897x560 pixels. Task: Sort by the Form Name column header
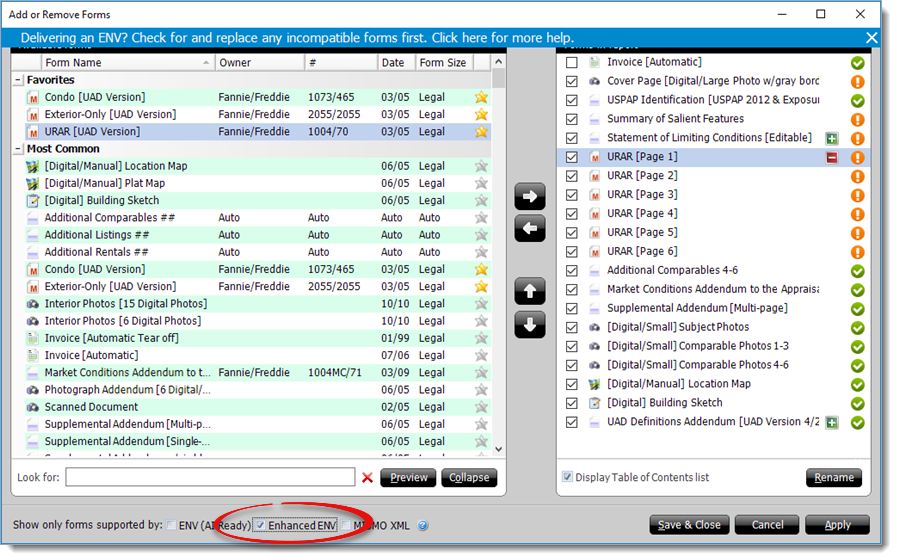(128, 62)
